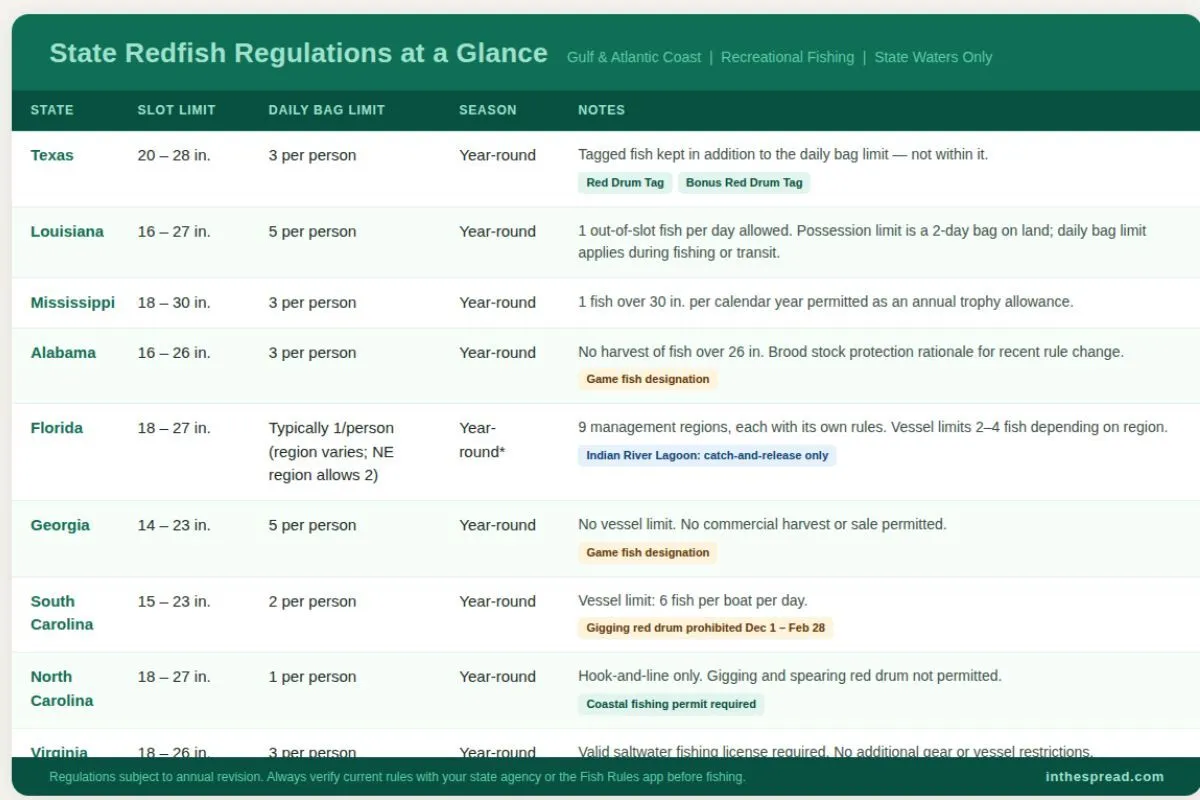Click the Gulf & Atlantic Coast label
Image resolution: width=1200 pixels, height=800 pixels.
coord(633,57)
